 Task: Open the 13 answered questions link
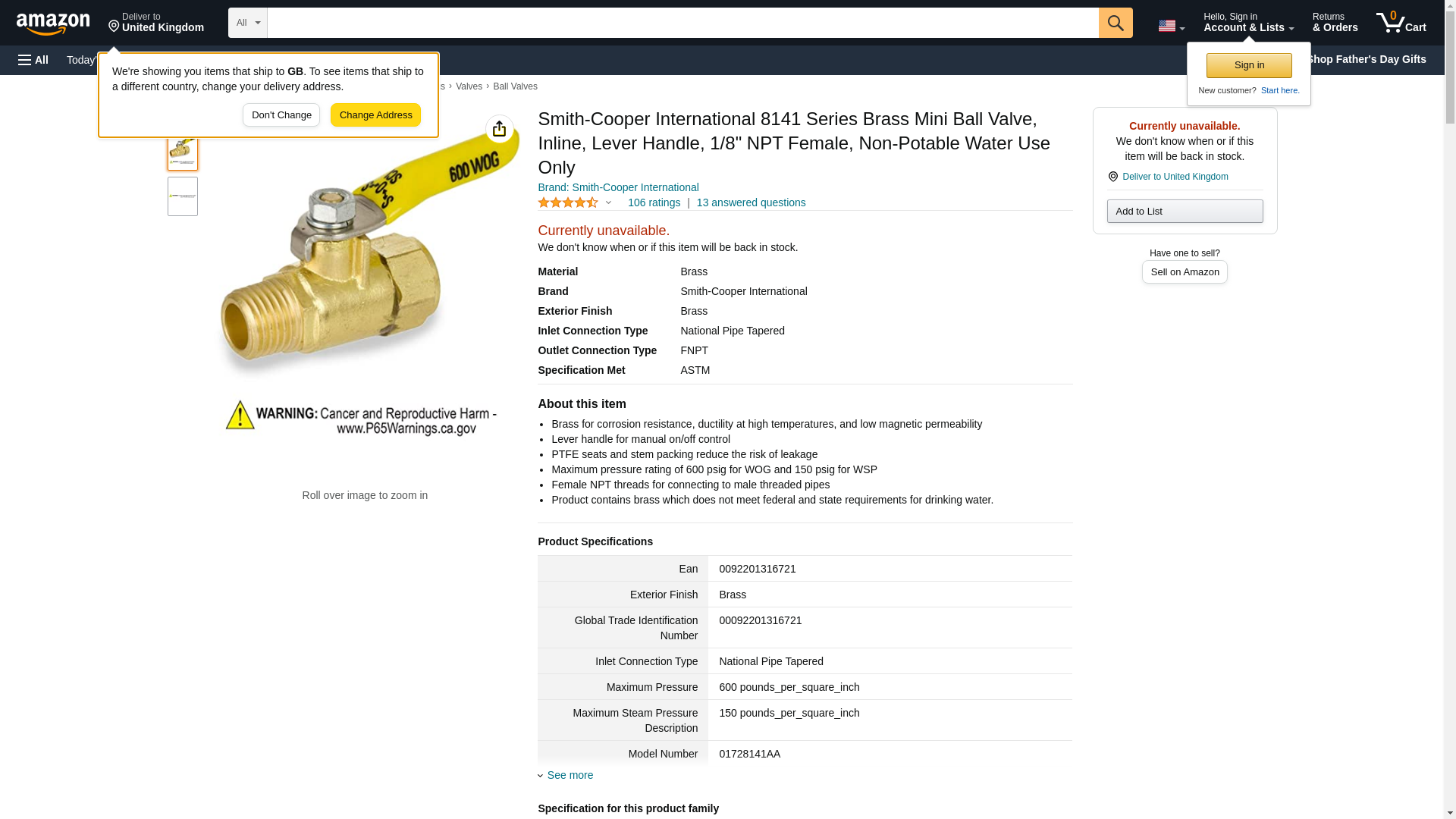751,202
